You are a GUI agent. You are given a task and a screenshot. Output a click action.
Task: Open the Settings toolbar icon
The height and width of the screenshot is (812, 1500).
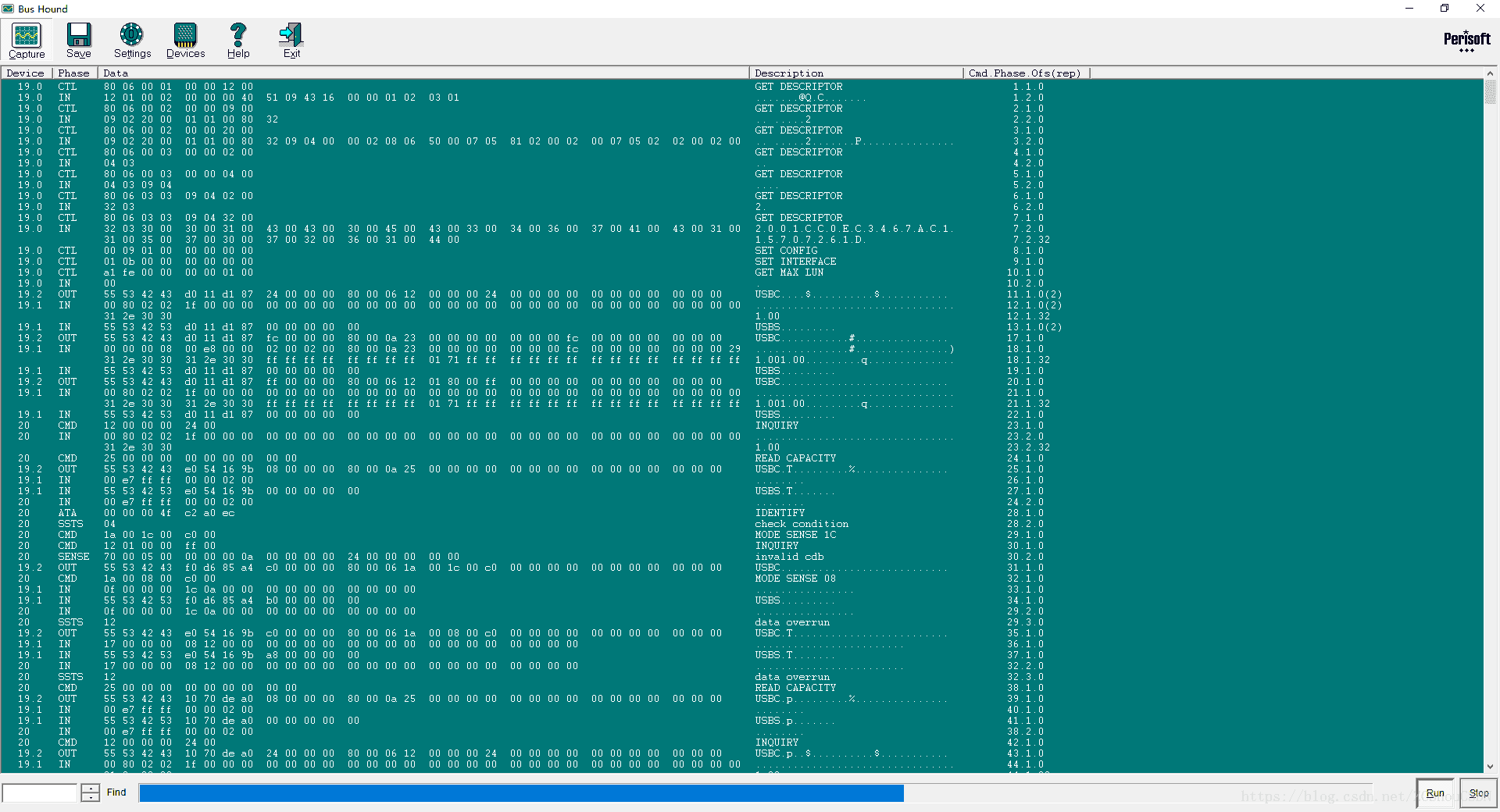[132, 41]
